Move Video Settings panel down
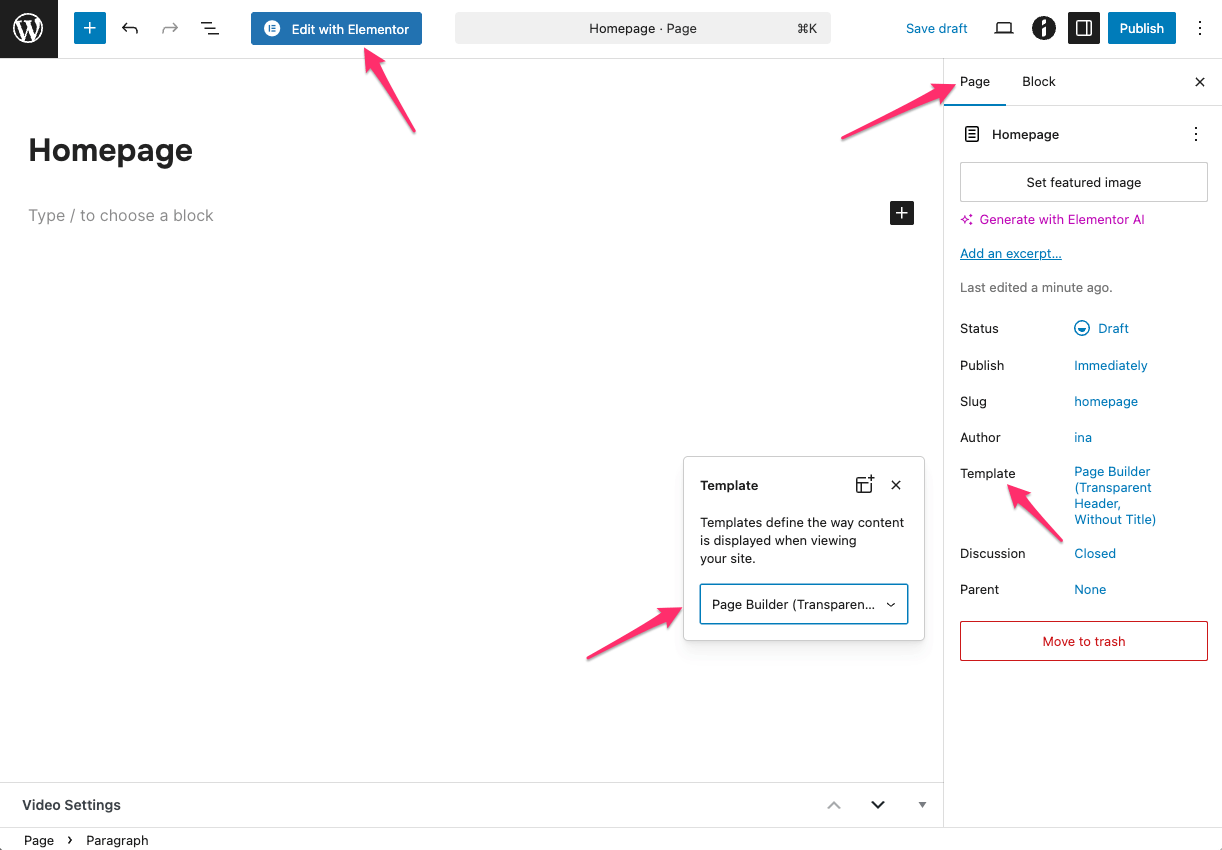 click(x=878, y=805)
